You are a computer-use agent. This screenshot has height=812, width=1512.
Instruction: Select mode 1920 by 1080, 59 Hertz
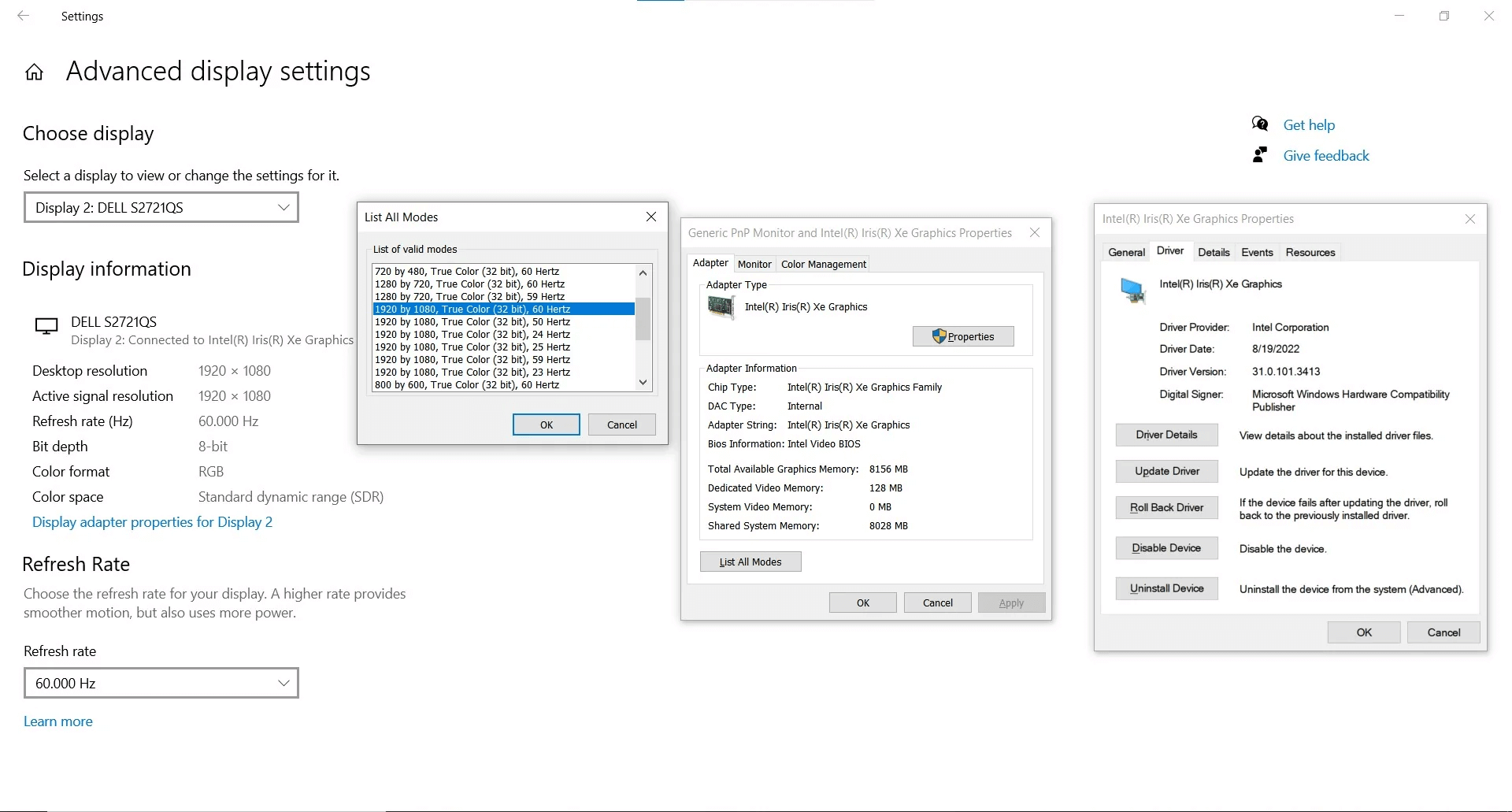tap(503, 359)
